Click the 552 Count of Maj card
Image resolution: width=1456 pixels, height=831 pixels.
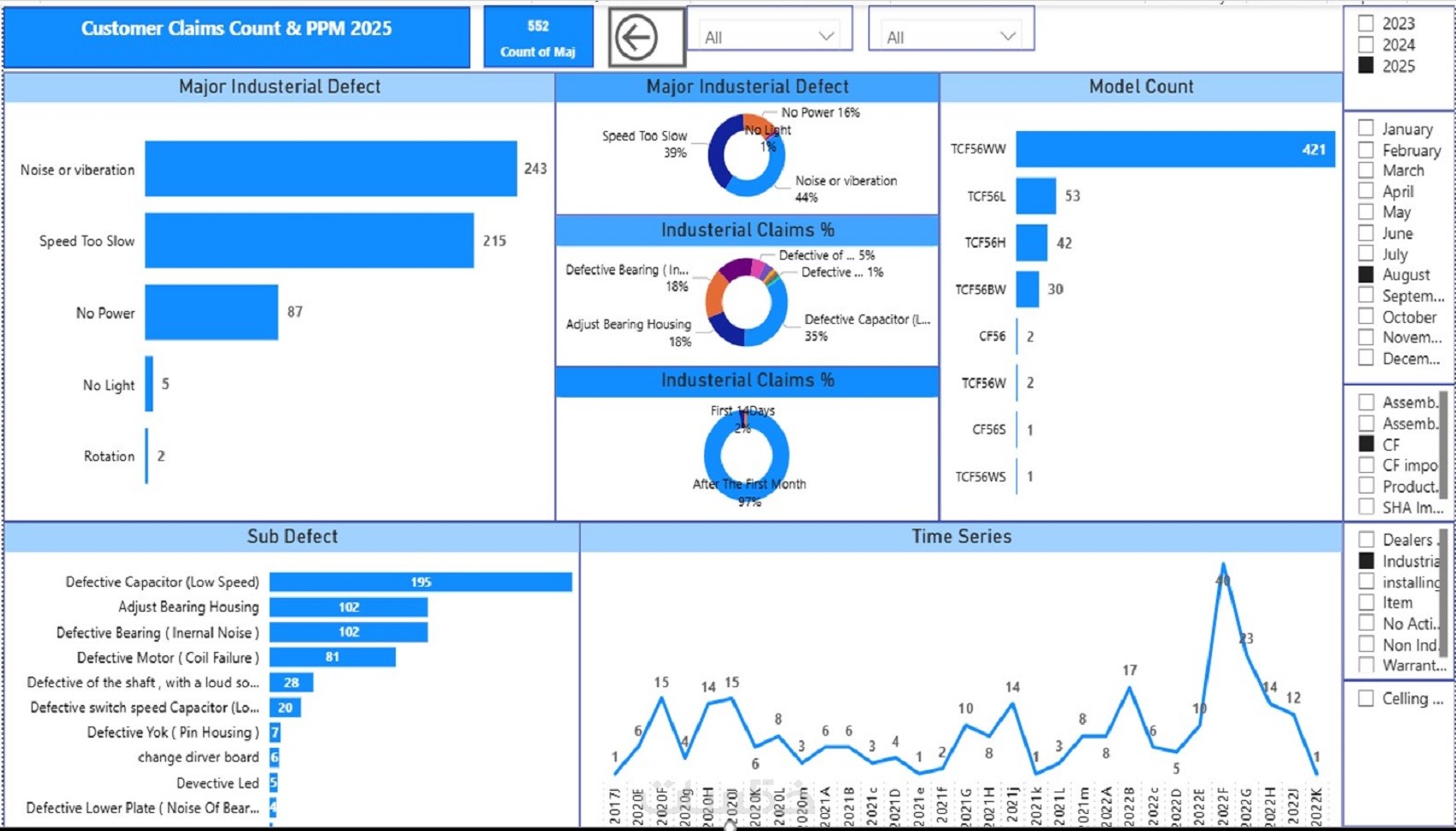(x=539, y=38)
